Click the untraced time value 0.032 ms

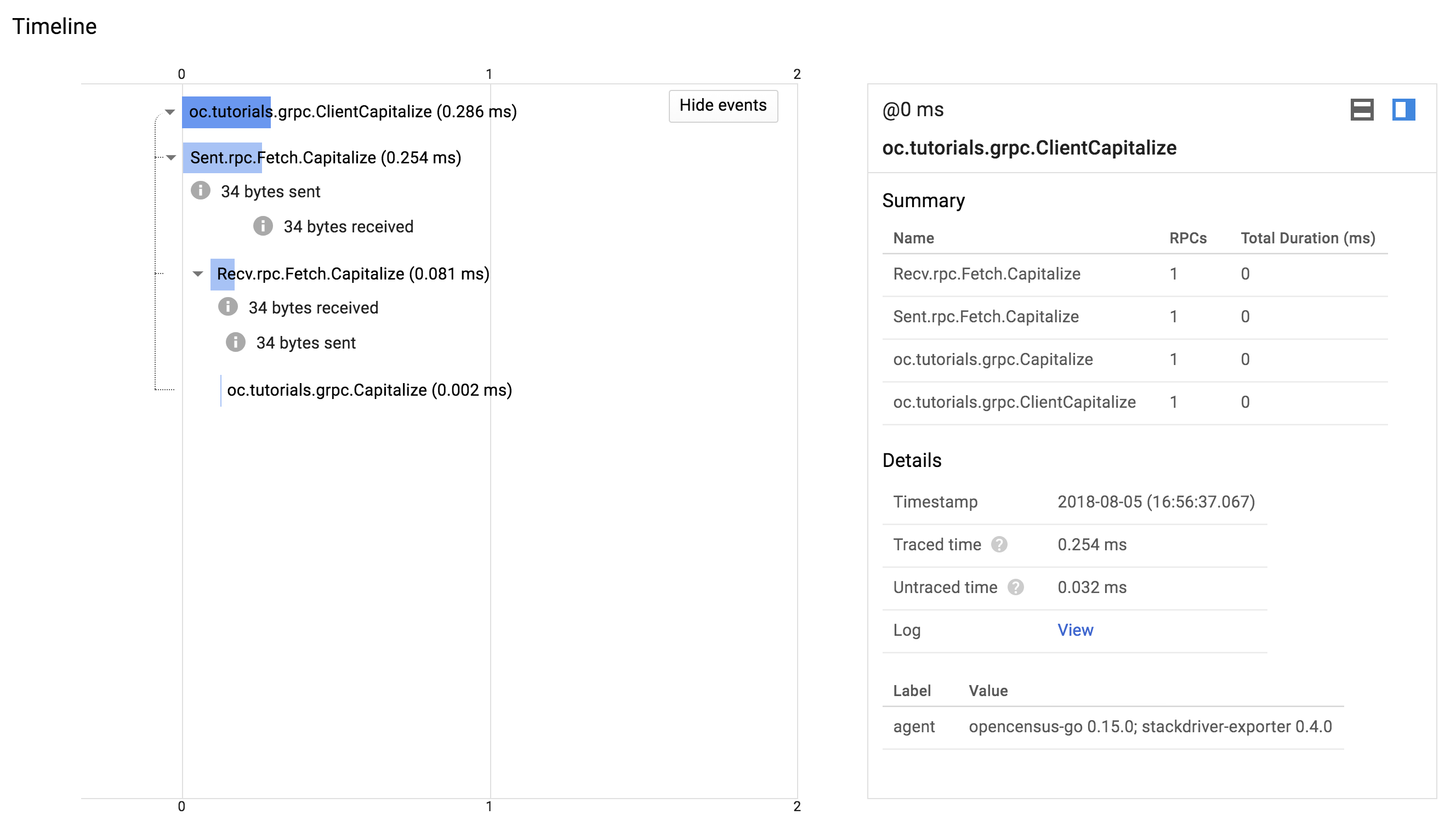tap(1091, 588)
